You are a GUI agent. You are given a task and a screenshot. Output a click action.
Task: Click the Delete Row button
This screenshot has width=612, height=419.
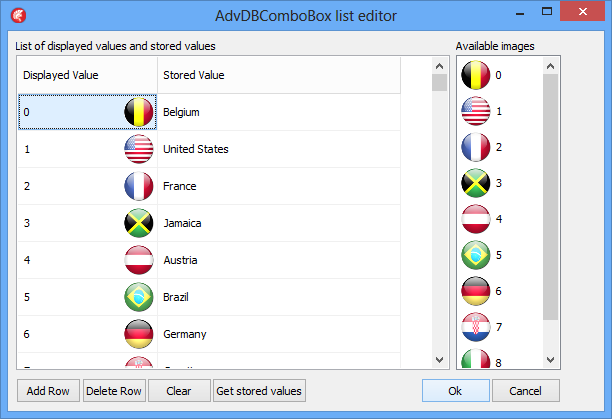point(114,391)
